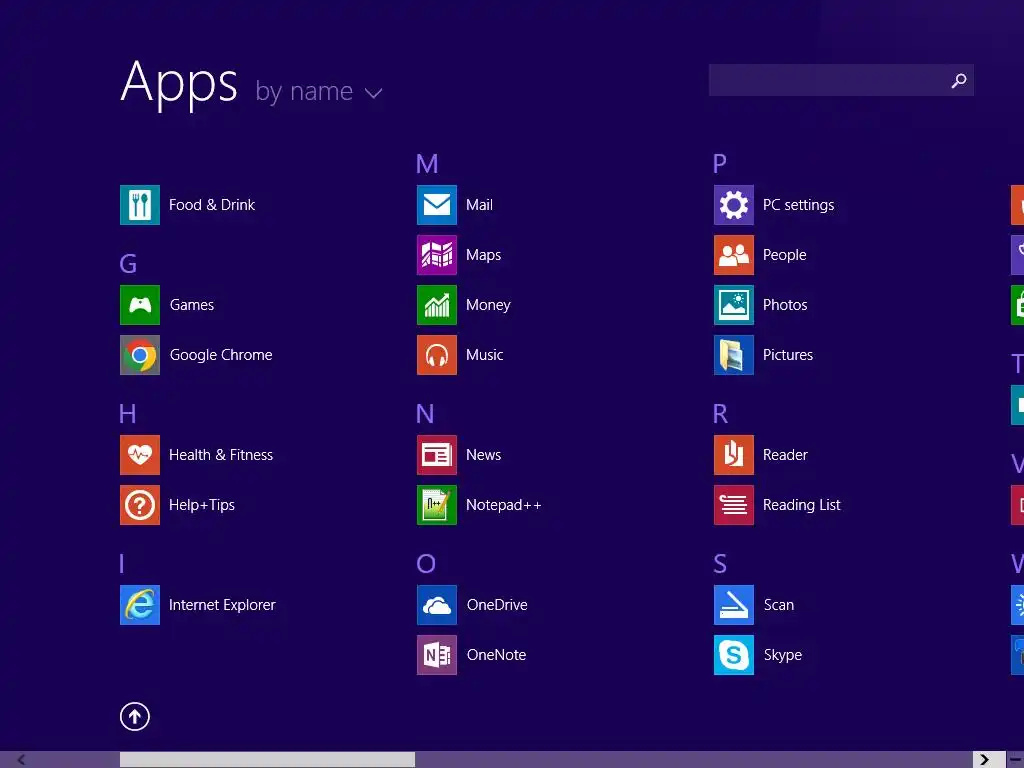
Task: Launch the Music headphones icon
Action: (437, 355)
